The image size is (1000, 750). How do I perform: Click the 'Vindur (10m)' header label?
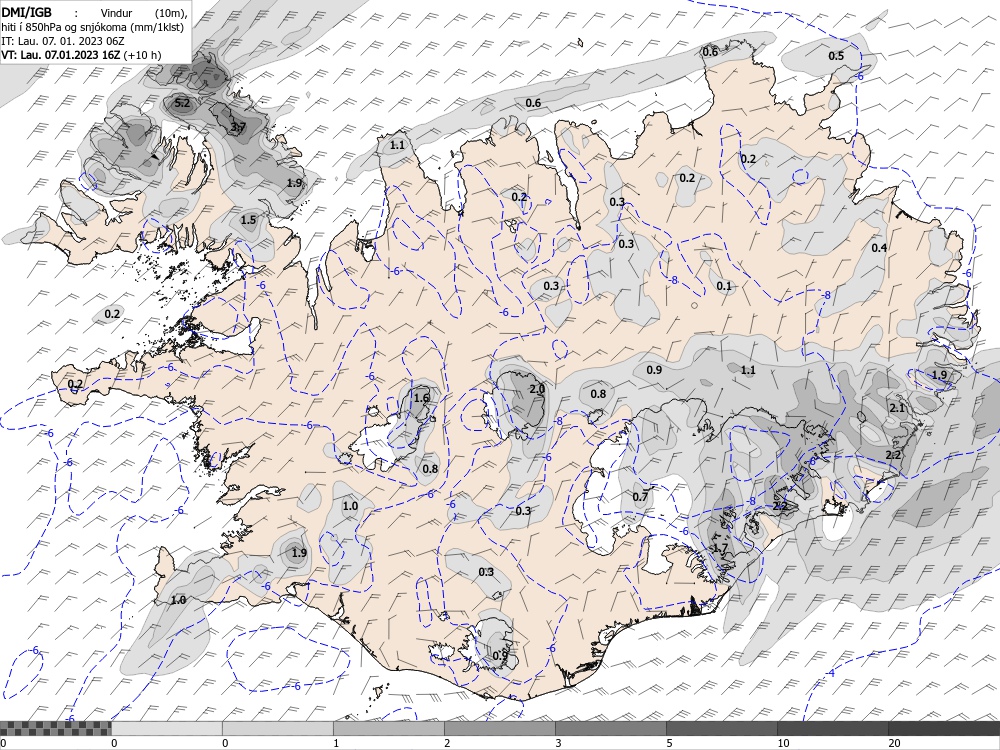145,13
